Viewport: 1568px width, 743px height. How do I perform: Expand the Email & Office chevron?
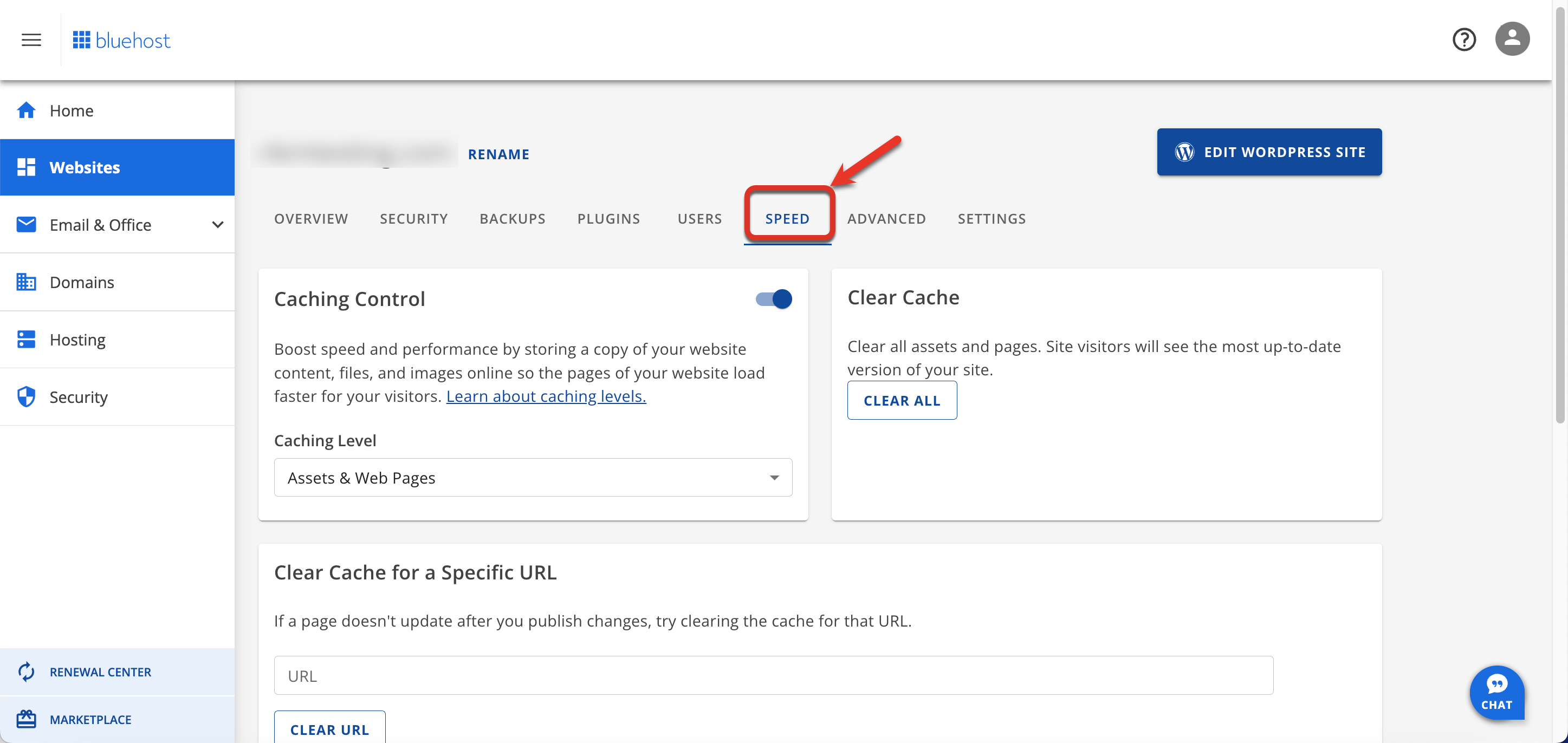(x=217, y=225)
